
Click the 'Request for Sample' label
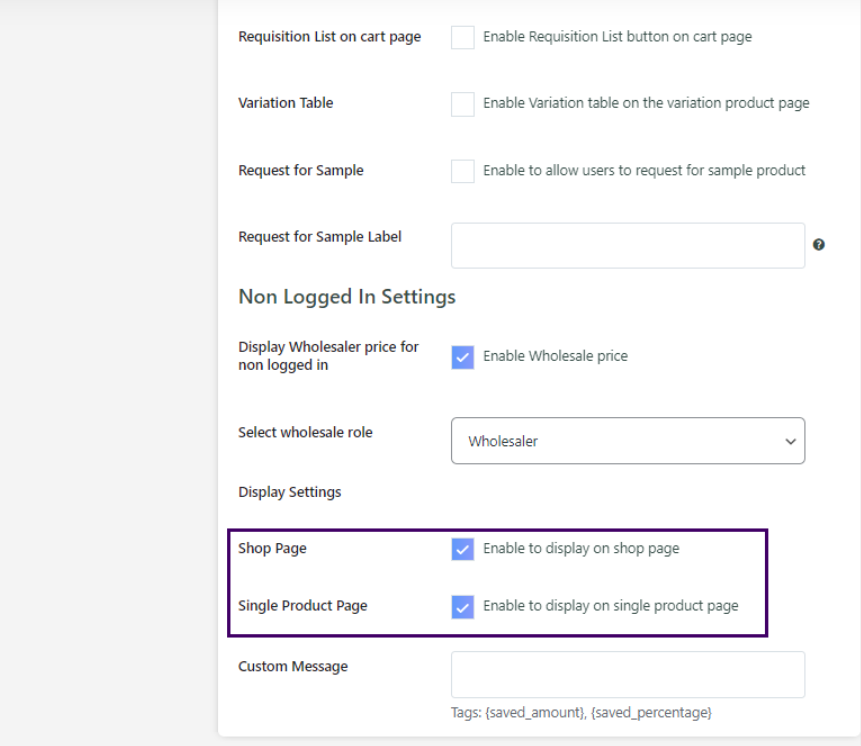pos(301,170)
